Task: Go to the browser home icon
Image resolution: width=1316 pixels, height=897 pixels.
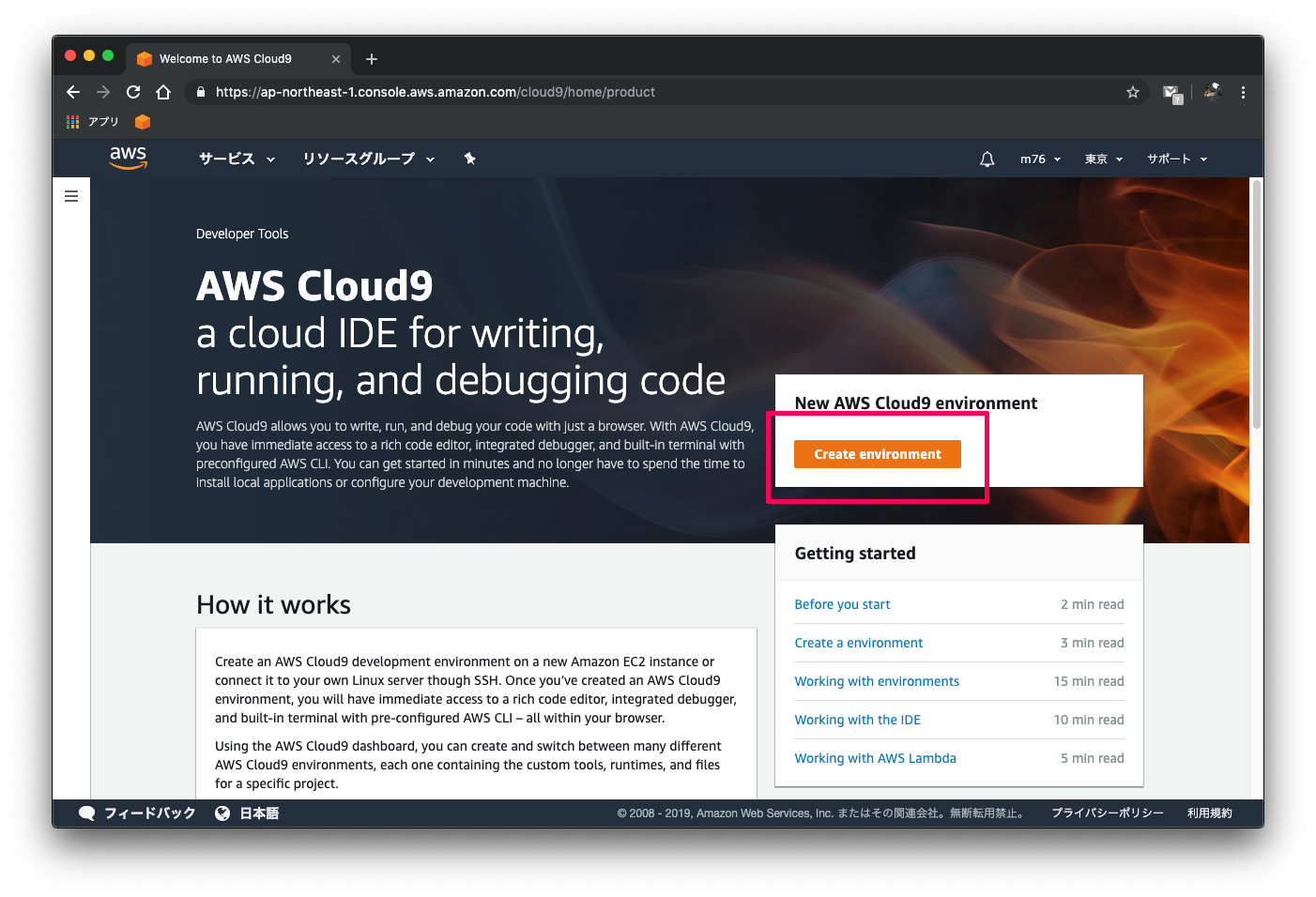Action: coord(163,92)
